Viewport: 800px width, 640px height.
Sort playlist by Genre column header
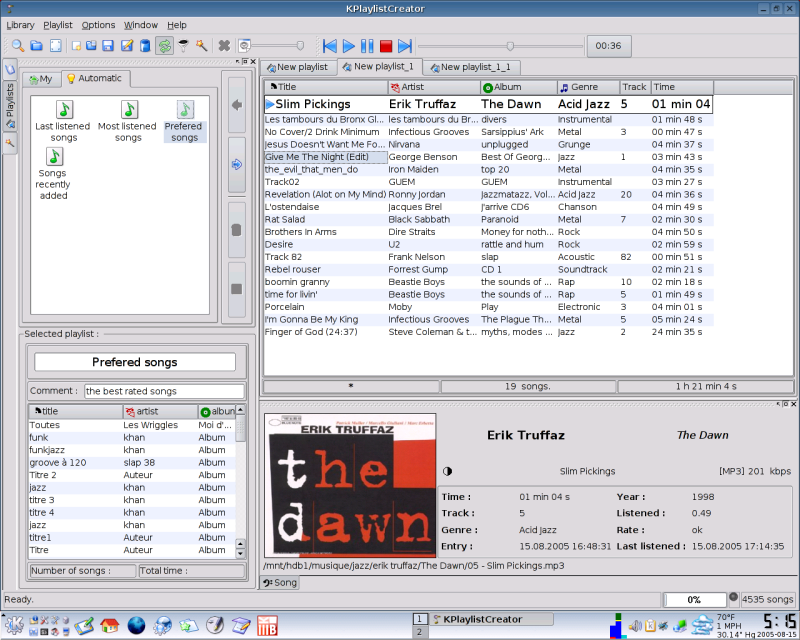588,87
